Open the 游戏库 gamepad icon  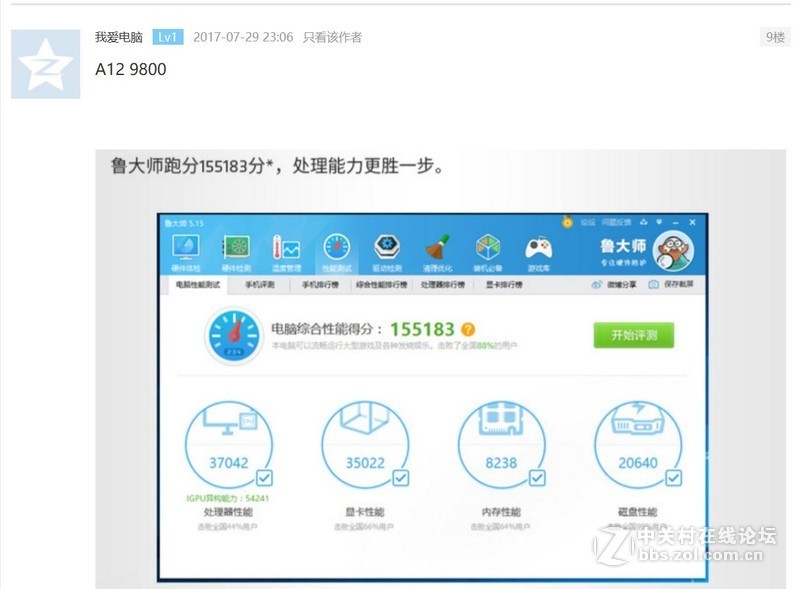click(538, 252)
